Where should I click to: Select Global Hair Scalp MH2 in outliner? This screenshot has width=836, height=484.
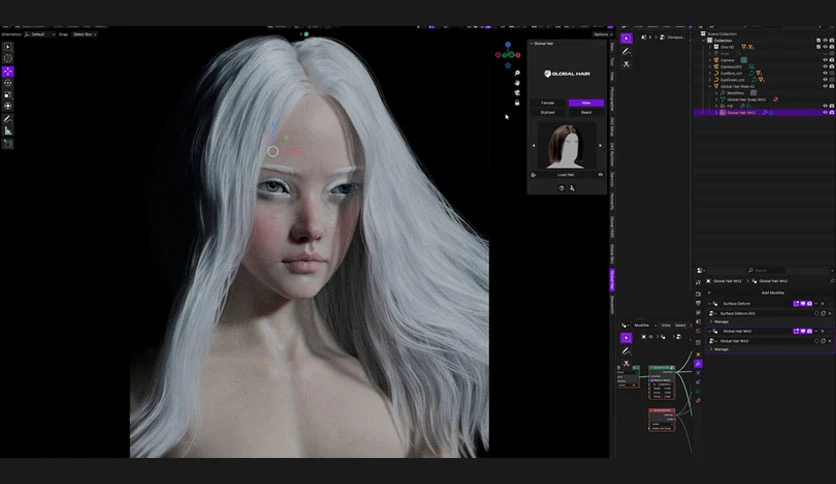[746, 100]
